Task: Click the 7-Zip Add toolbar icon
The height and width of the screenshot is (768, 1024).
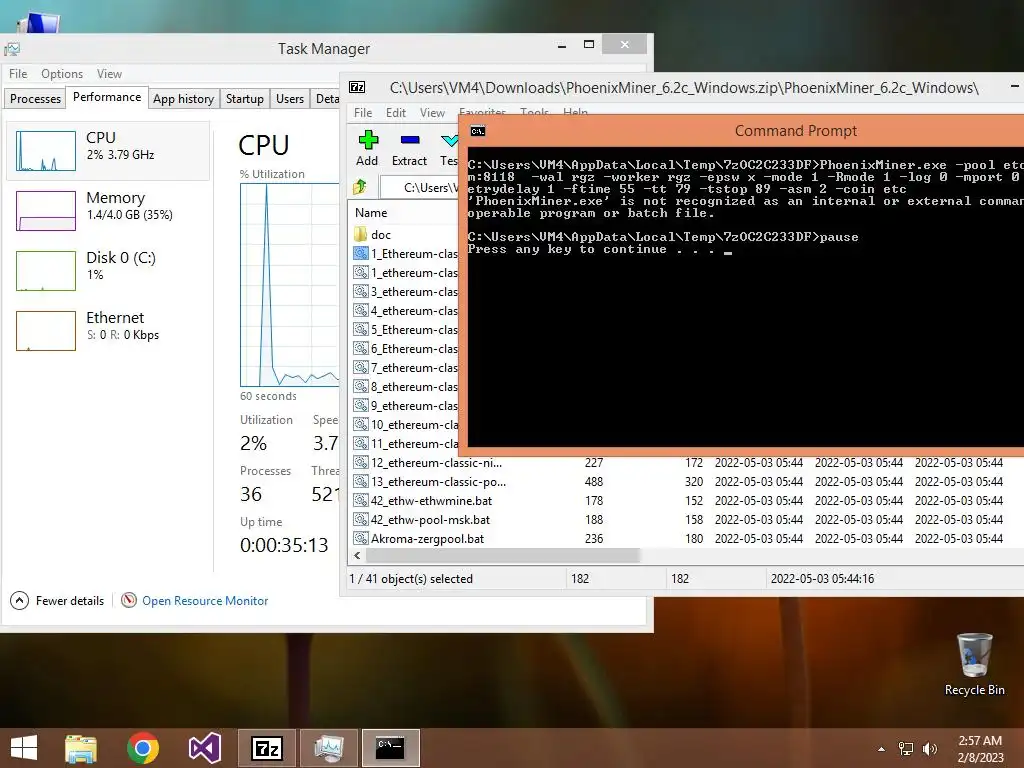Action: [x=368, y=140]
